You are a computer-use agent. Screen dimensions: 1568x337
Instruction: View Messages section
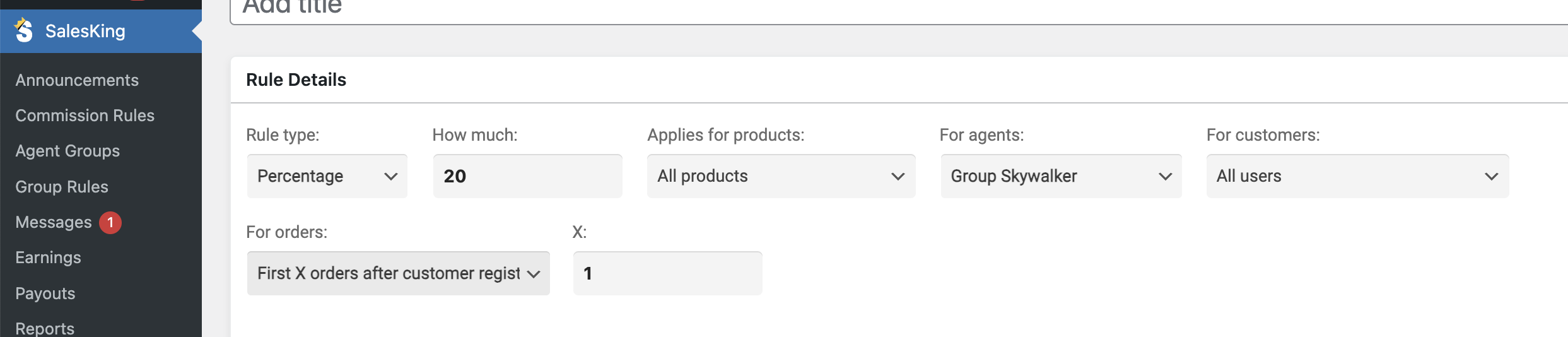tap(54, 222)
